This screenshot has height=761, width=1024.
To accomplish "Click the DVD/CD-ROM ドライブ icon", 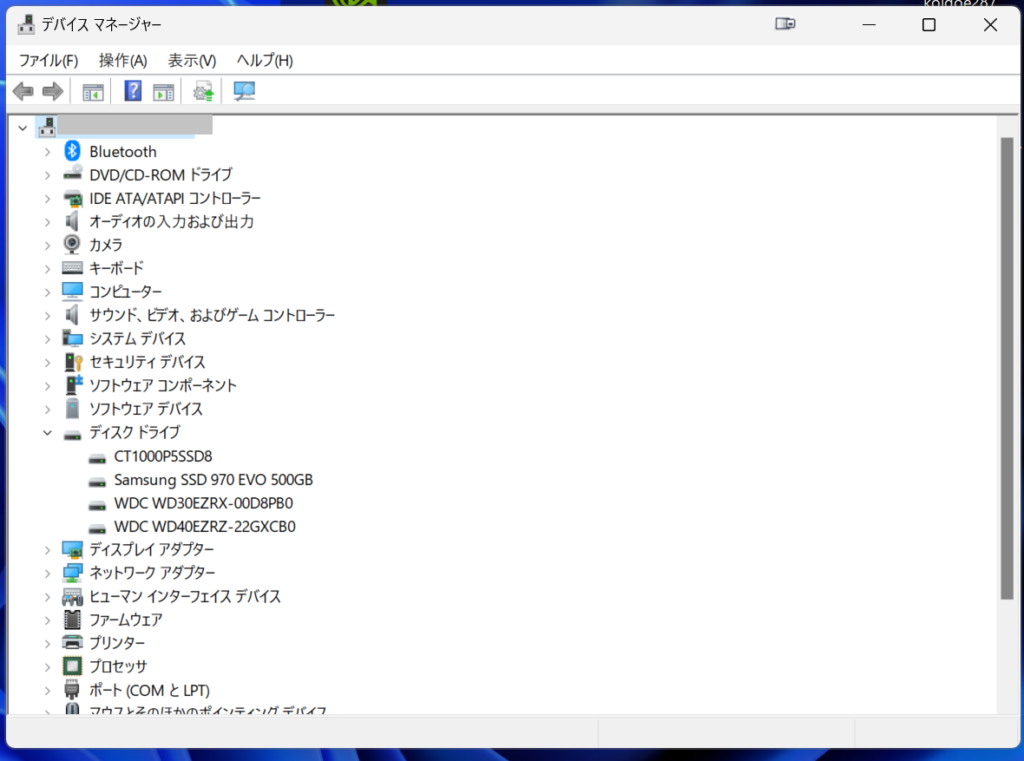I will tap(72, 174).
